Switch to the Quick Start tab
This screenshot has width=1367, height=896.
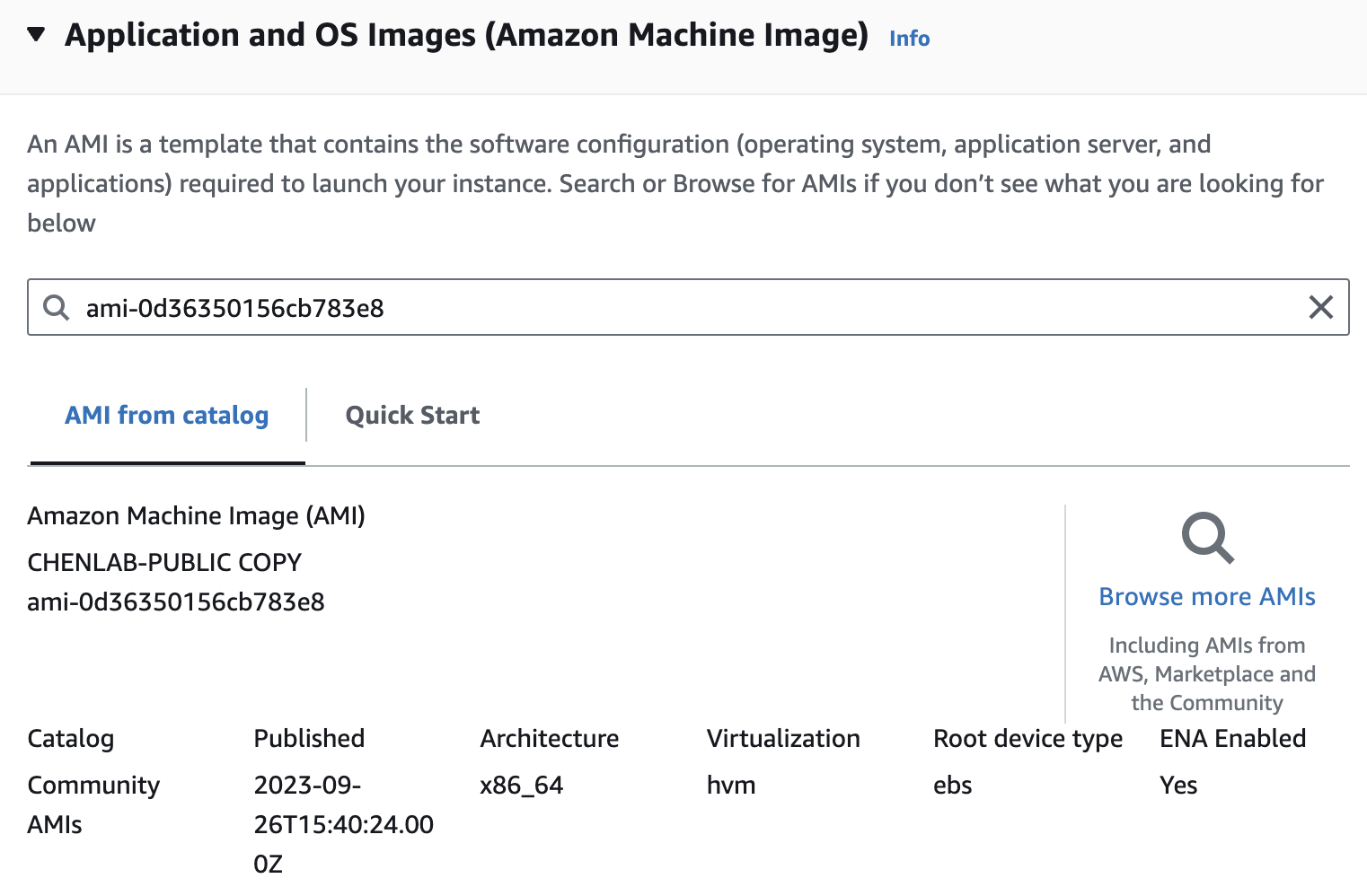point(412,416)
